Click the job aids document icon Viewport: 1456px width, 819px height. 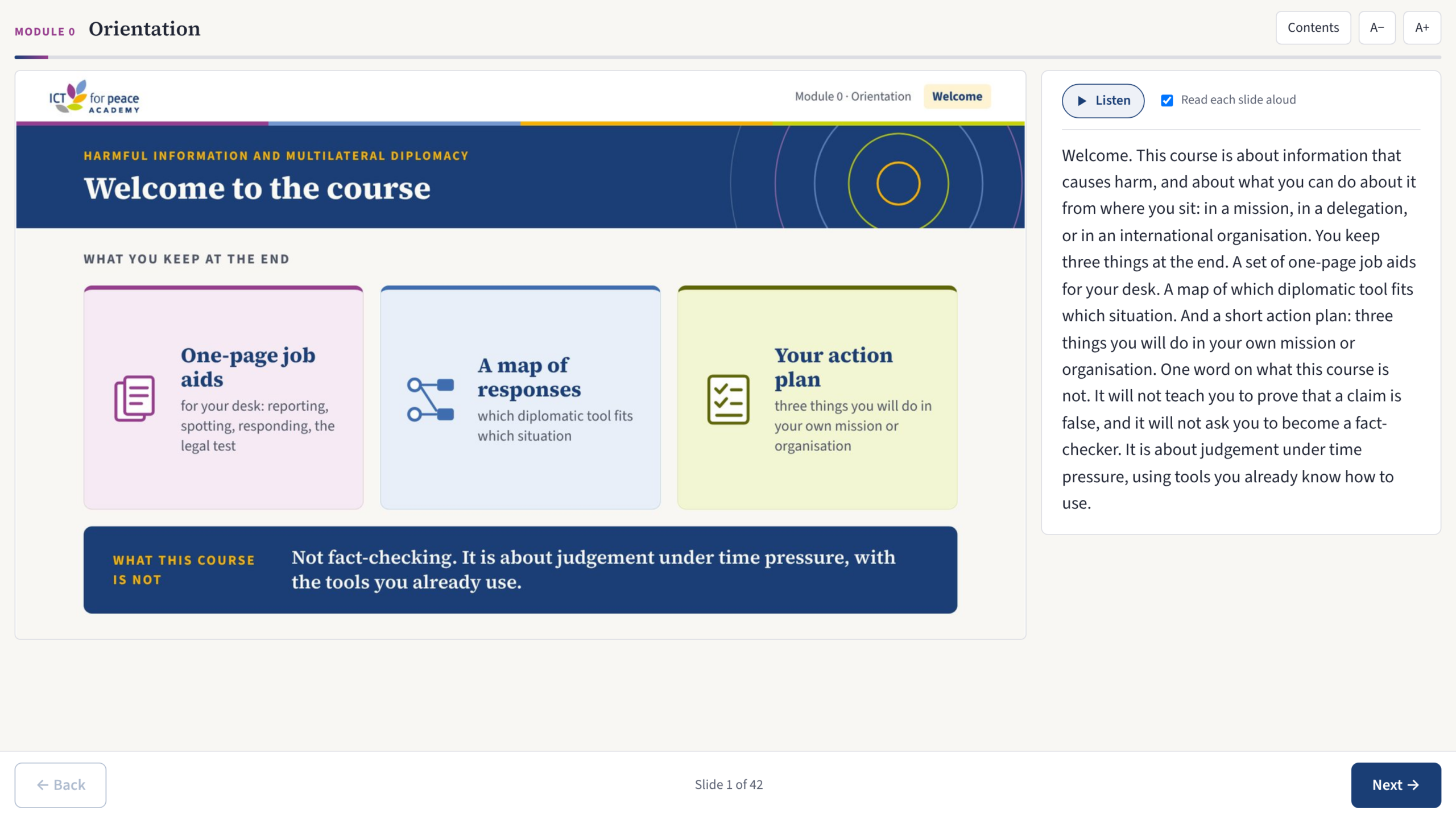(134, 398)
